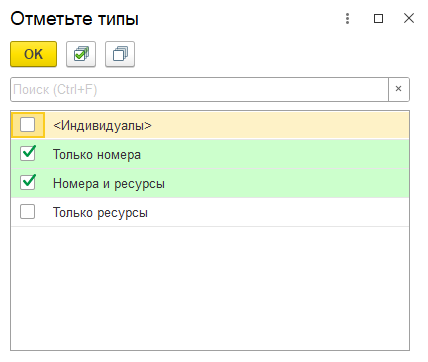Select the <Индивидуалы> row text
The width and height of the screenshot is (428, 362).
(x=102, y=125)
